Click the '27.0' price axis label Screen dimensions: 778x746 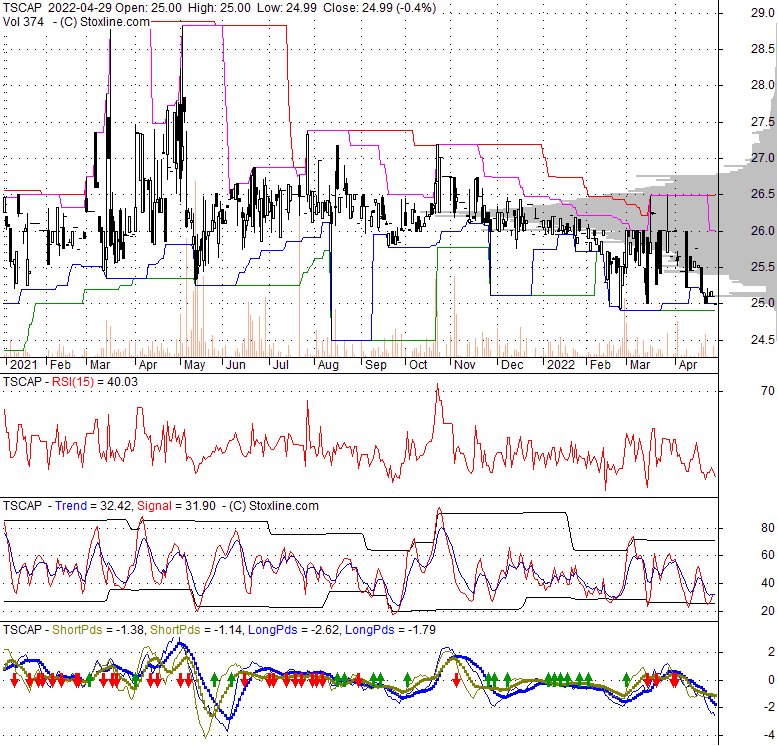[x=763, y=158]
